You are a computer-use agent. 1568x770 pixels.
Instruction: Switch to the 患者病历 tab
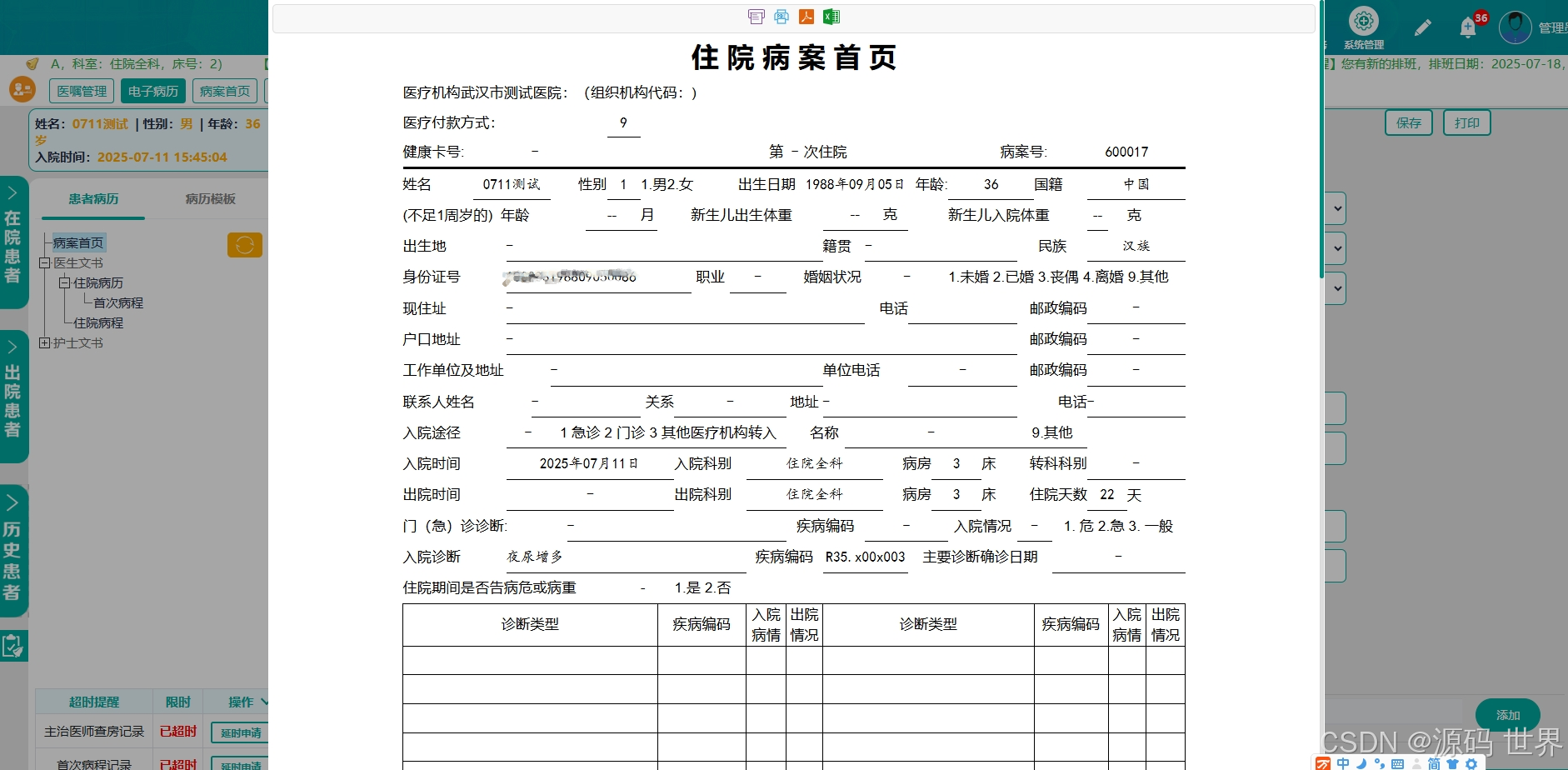coord(93,199)
